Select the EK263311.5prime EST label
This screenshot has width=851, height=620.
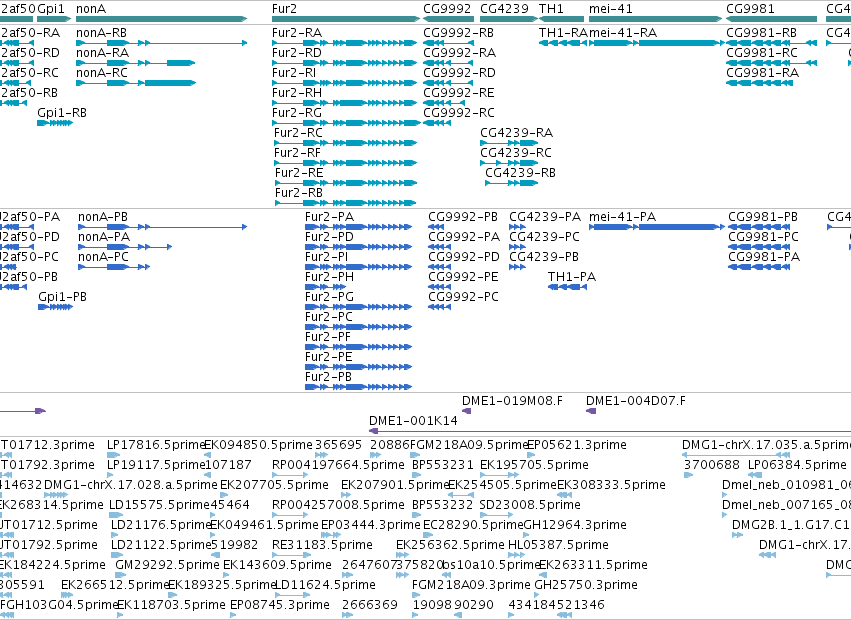(x=593, y=565)
